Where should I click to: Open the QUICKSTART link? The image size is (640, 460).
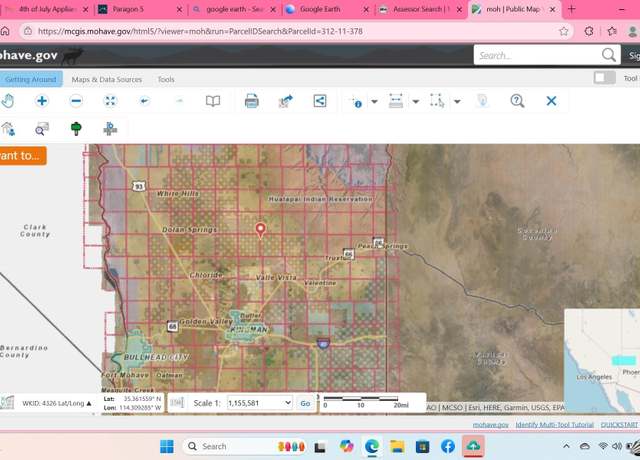coord(619,425)
